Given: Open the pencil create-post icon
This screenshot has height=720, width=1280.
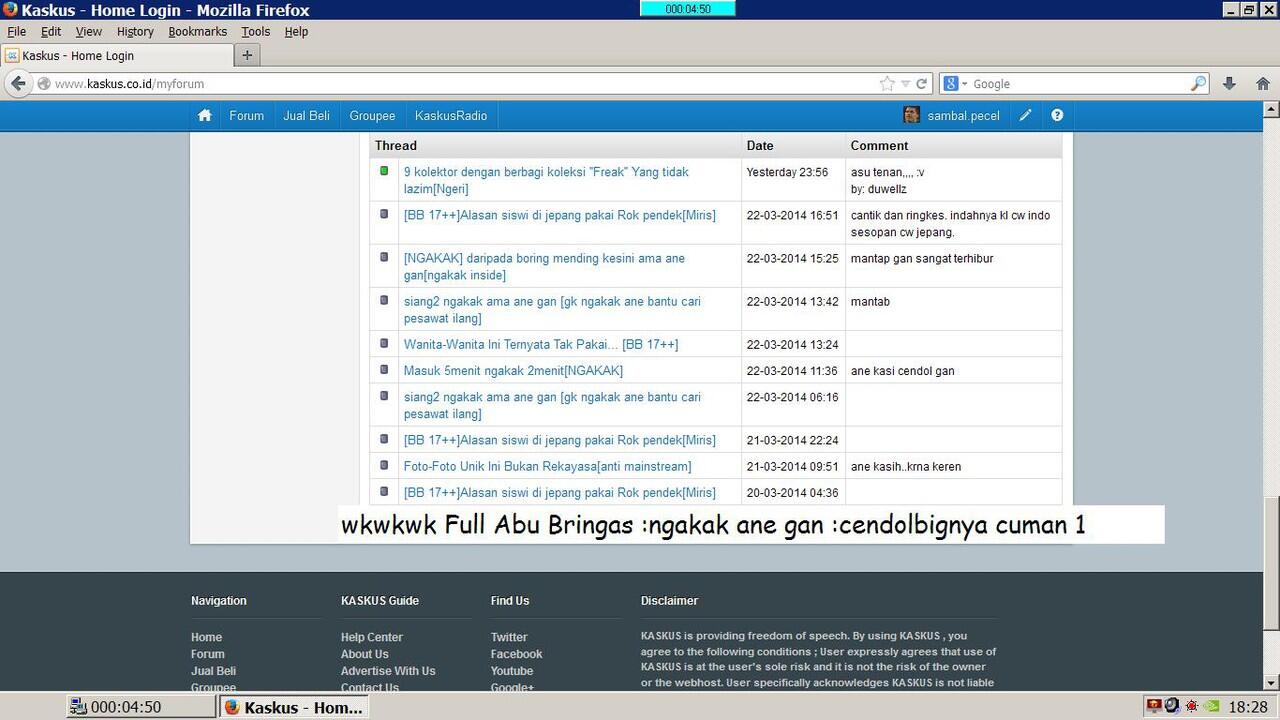Looking at the screenshot, I should [1025, 115].
